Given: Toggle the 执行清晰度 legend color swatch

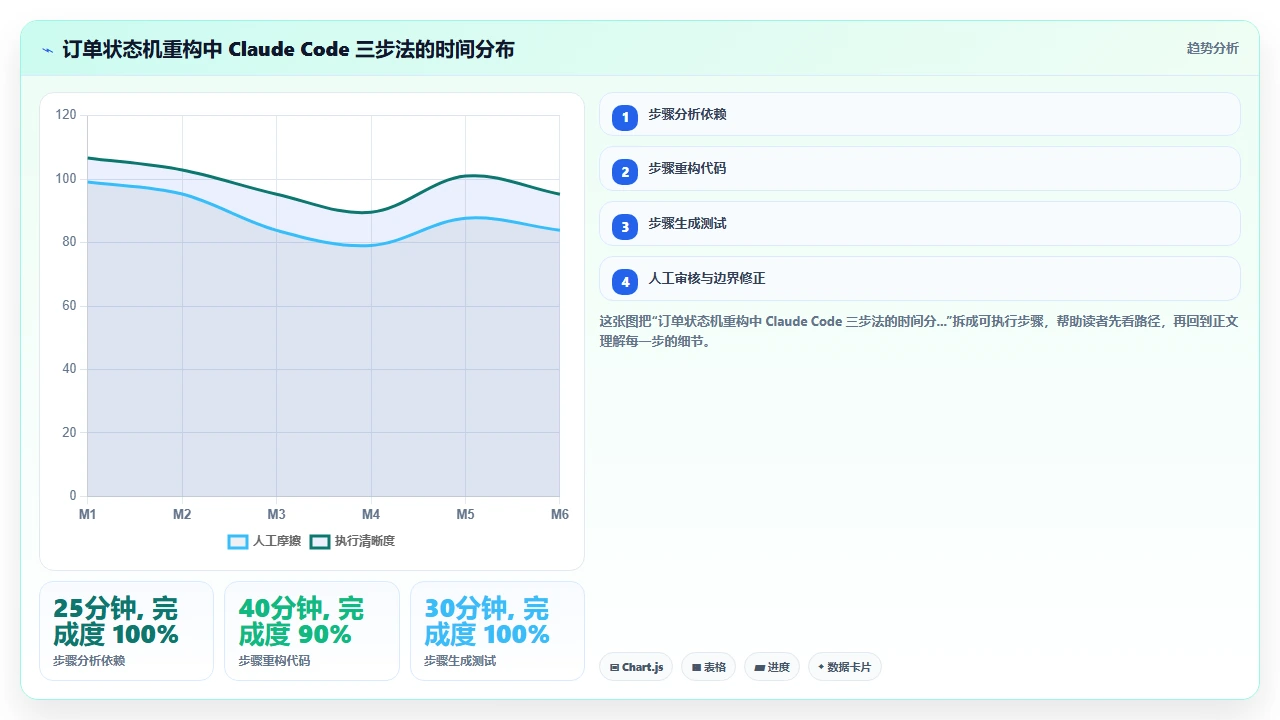Looking at the screenshot, I should pos(320,541).
